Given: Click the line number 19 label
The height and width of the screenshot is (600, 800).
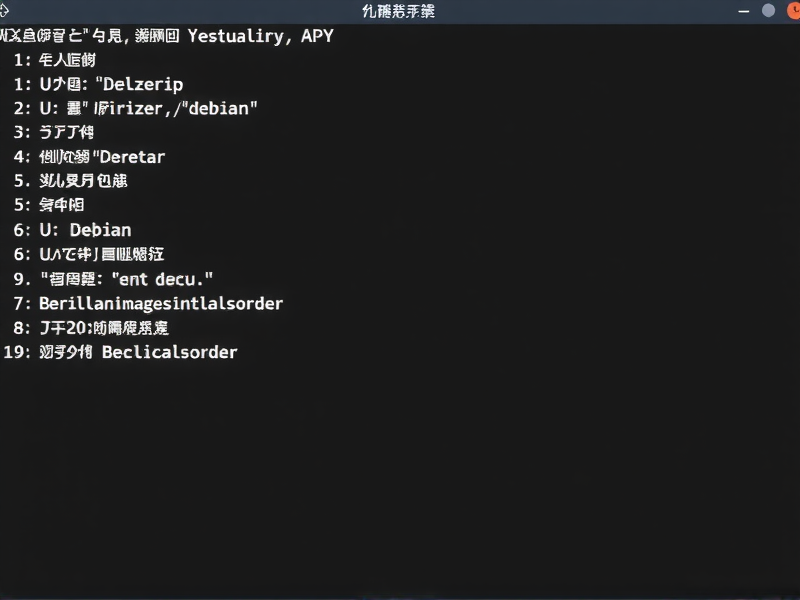Looking at the screenshot, I should tap(14, 352).
